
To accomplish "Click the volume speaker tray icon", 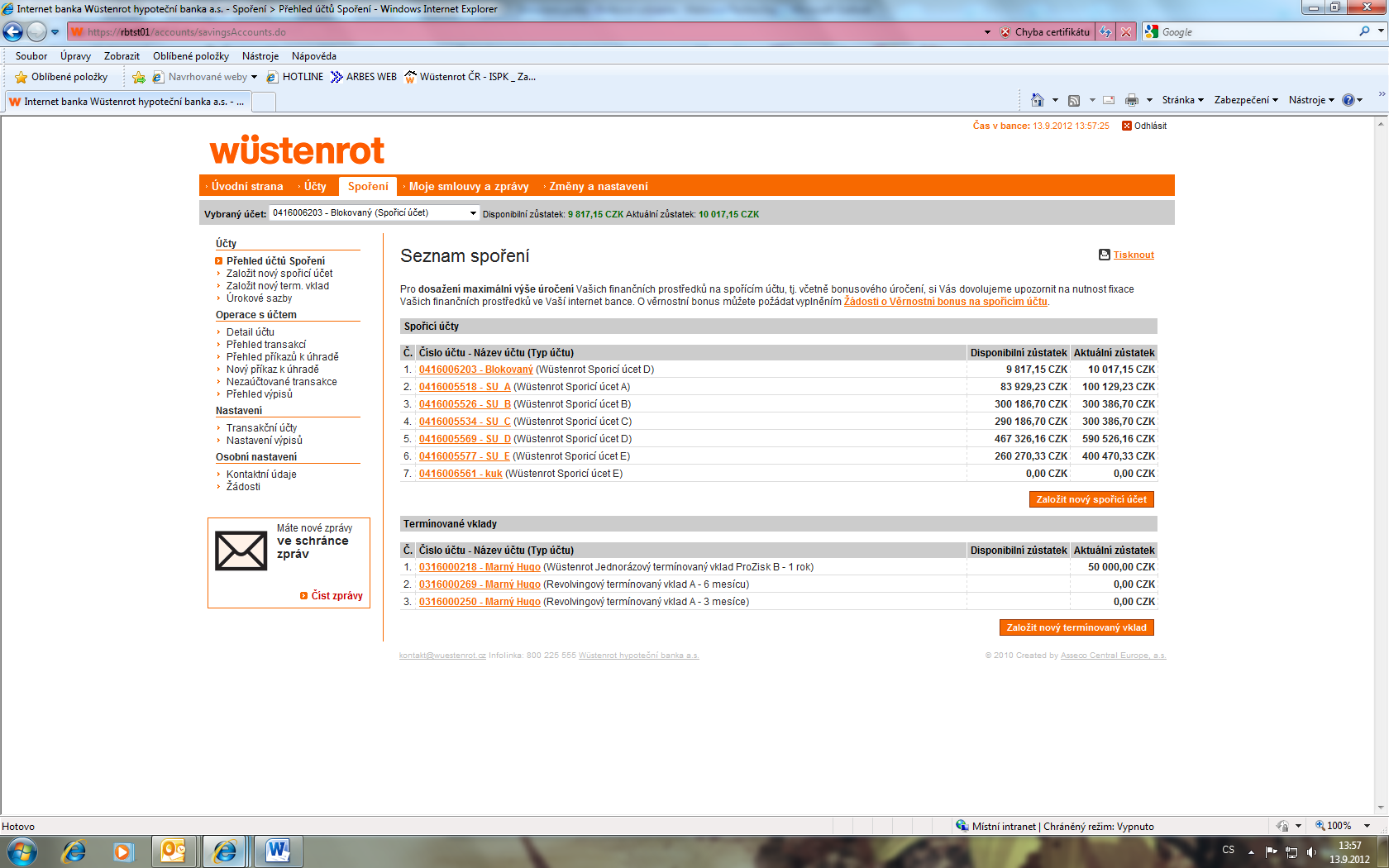I will click(x=1311, y=852).
